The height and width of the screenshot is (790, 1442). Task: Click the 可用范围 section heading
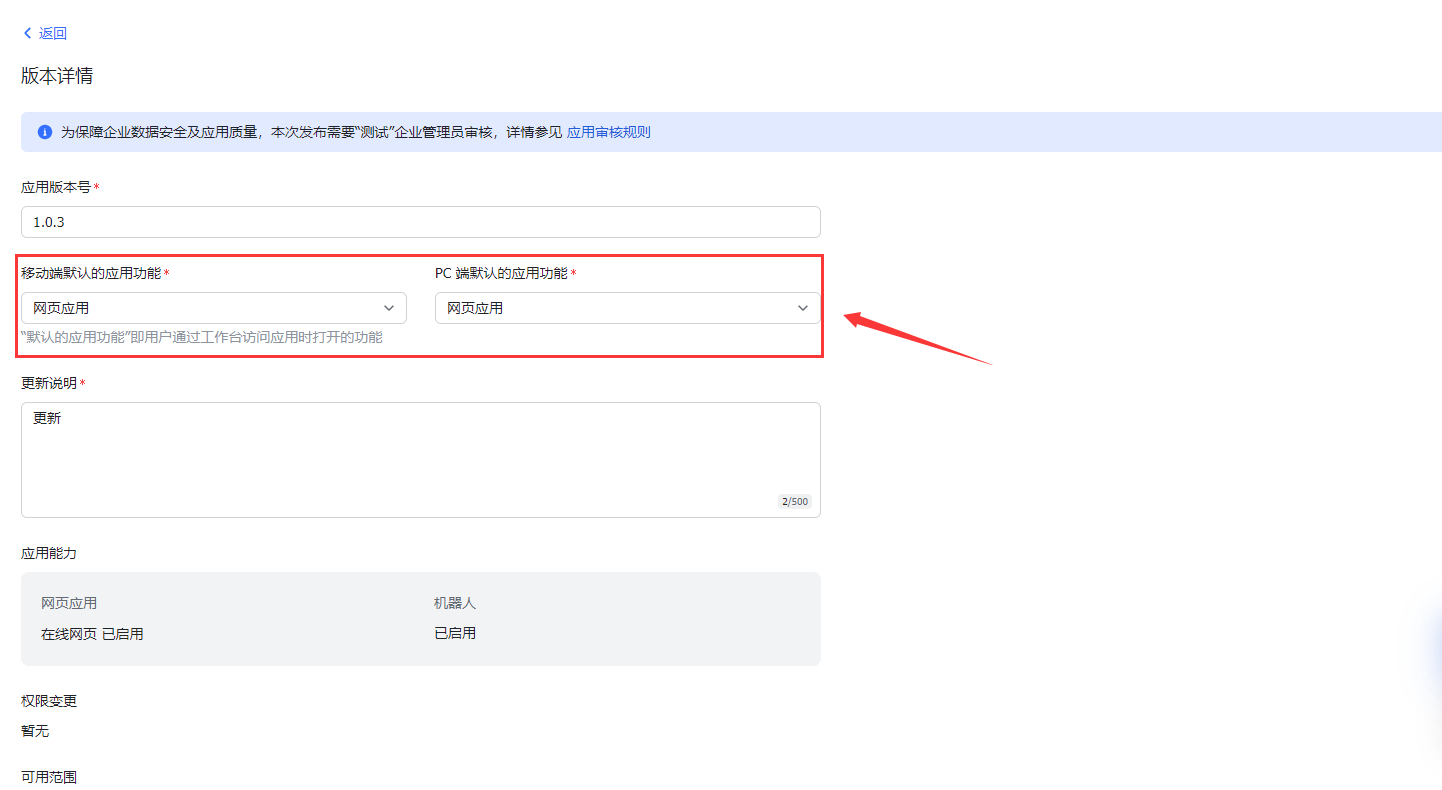click(x=49, y=777)
